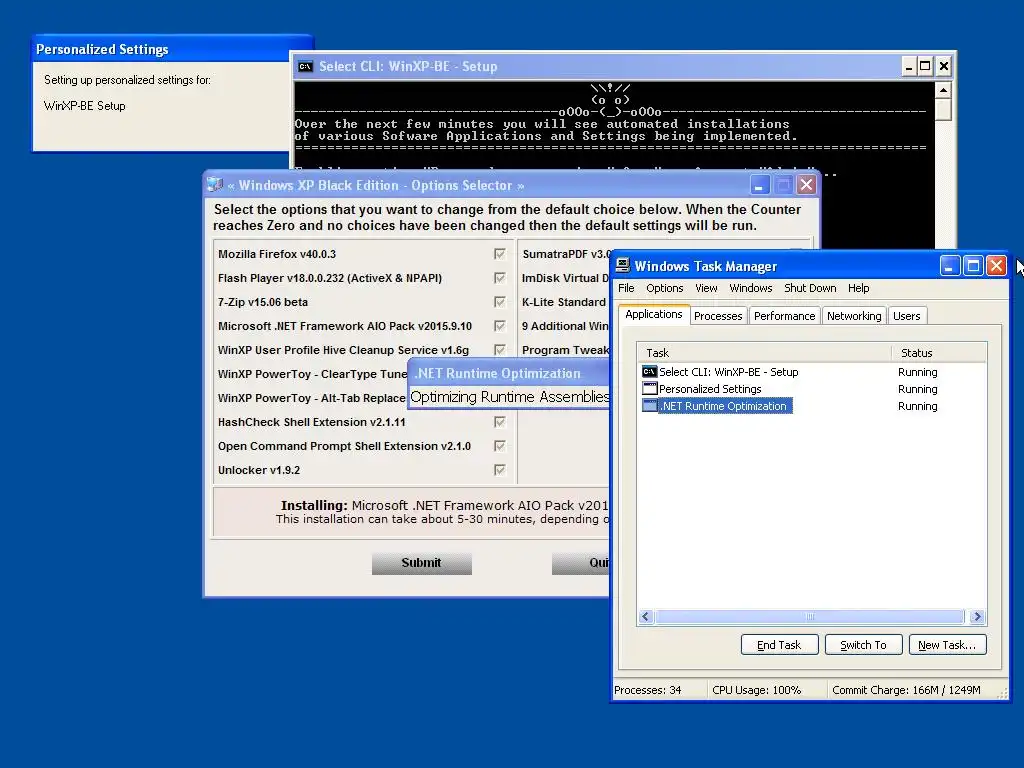Click the New Task... button
Screen dimensions: 1024x768
[x=947, y=645]
